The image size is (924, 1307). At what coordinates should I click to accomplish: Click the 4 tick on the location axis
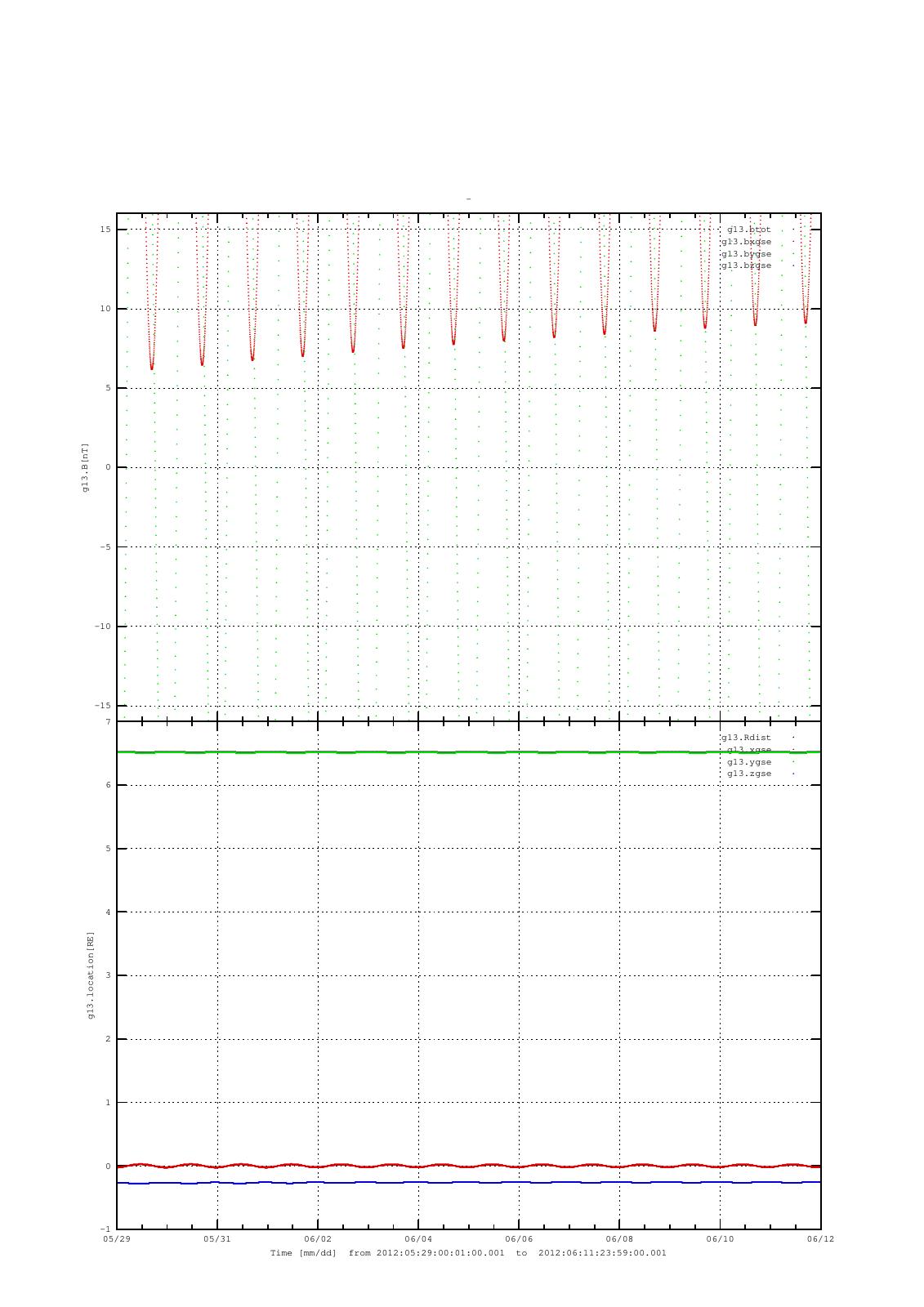click(108, 912)
